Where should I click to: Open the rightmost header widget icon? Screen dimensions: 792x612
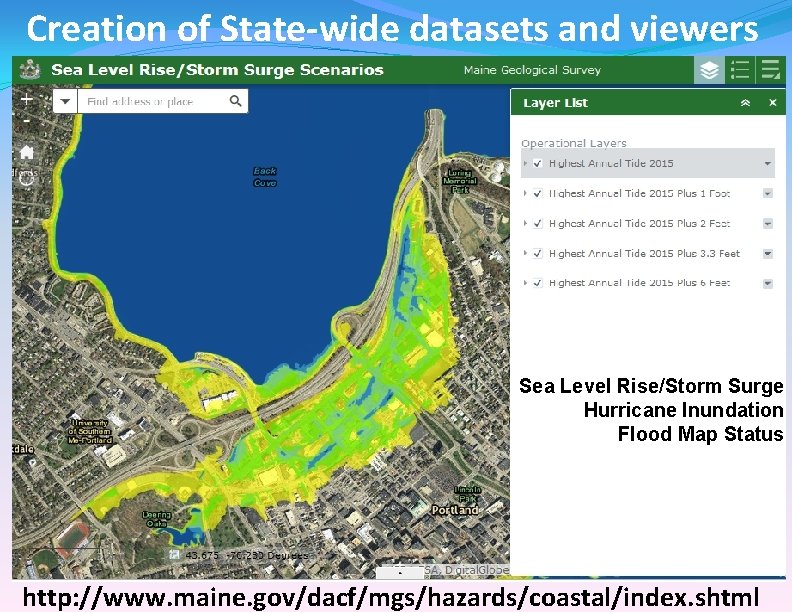(x=770, y=70)
